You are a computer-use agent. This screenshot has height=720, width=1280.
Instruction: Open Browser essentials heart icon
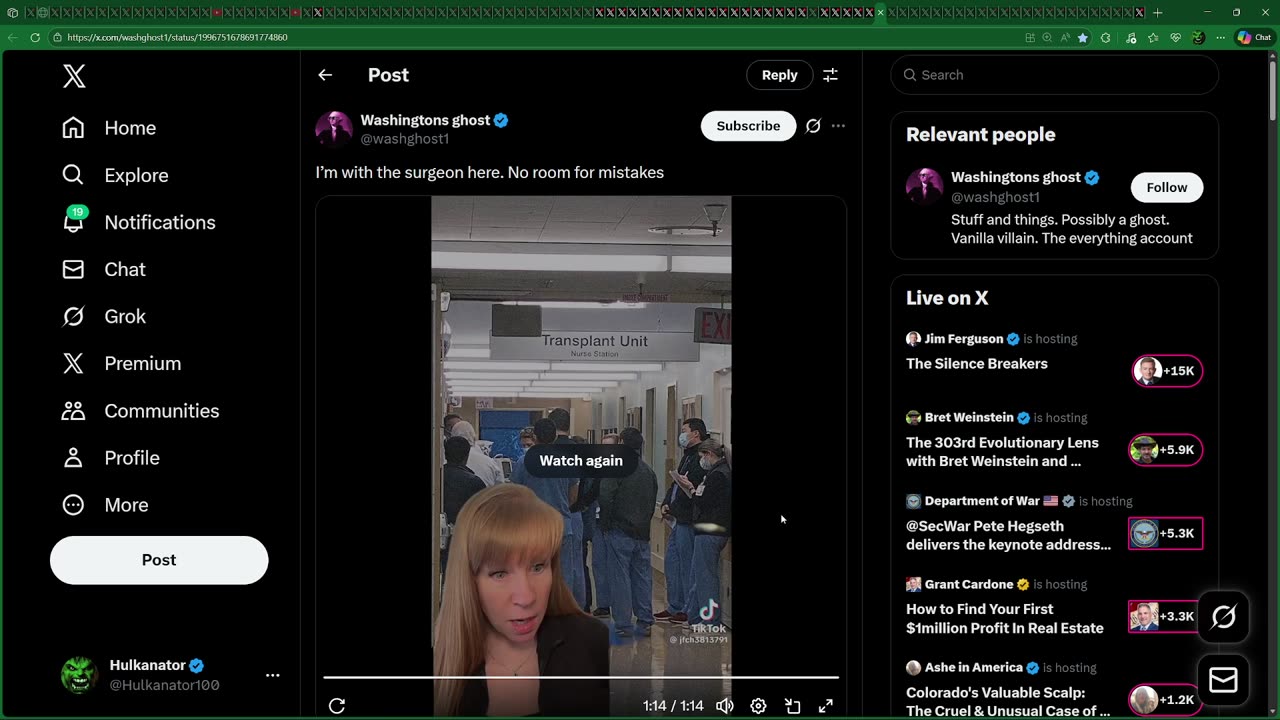coord(1176,37)
